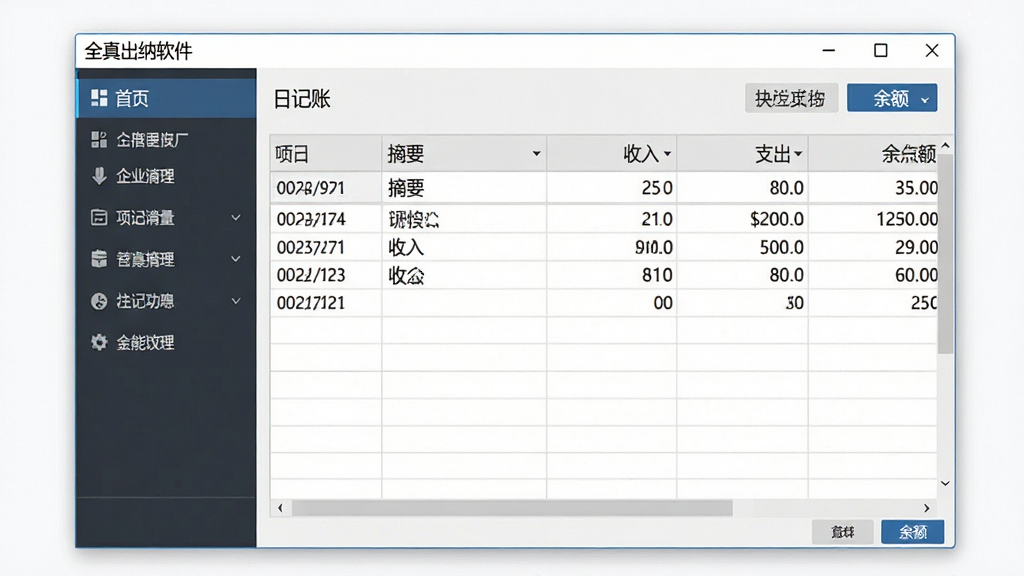Click the gray button beside the bottom 余额 button

(x=842, y=532)
